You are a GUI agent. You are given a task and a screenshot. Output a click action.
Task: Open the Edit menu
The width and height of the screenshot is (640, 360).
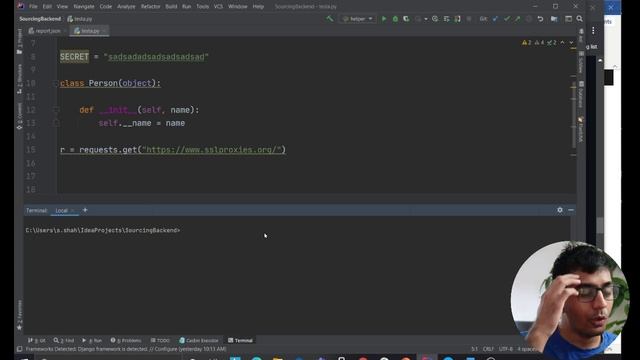47,7
